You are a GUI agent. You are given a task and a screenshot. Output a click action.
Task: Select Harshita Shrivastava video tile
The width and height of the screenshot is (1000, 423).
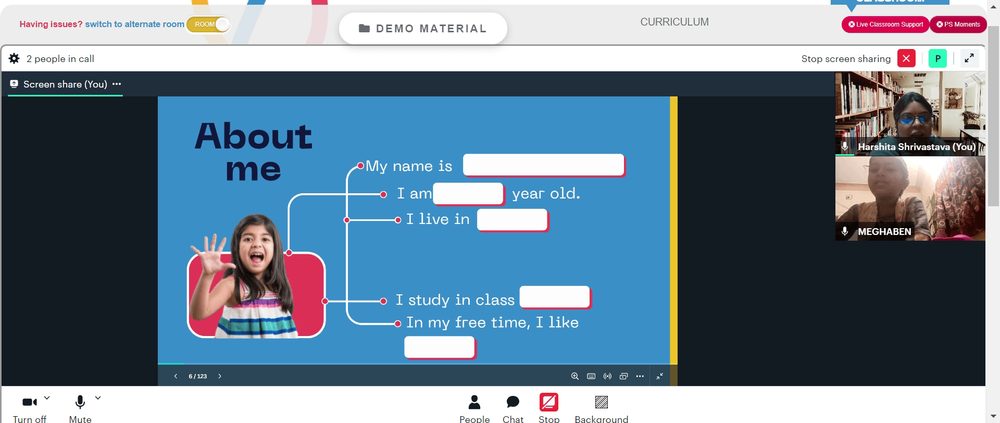[x=910, y=114]
